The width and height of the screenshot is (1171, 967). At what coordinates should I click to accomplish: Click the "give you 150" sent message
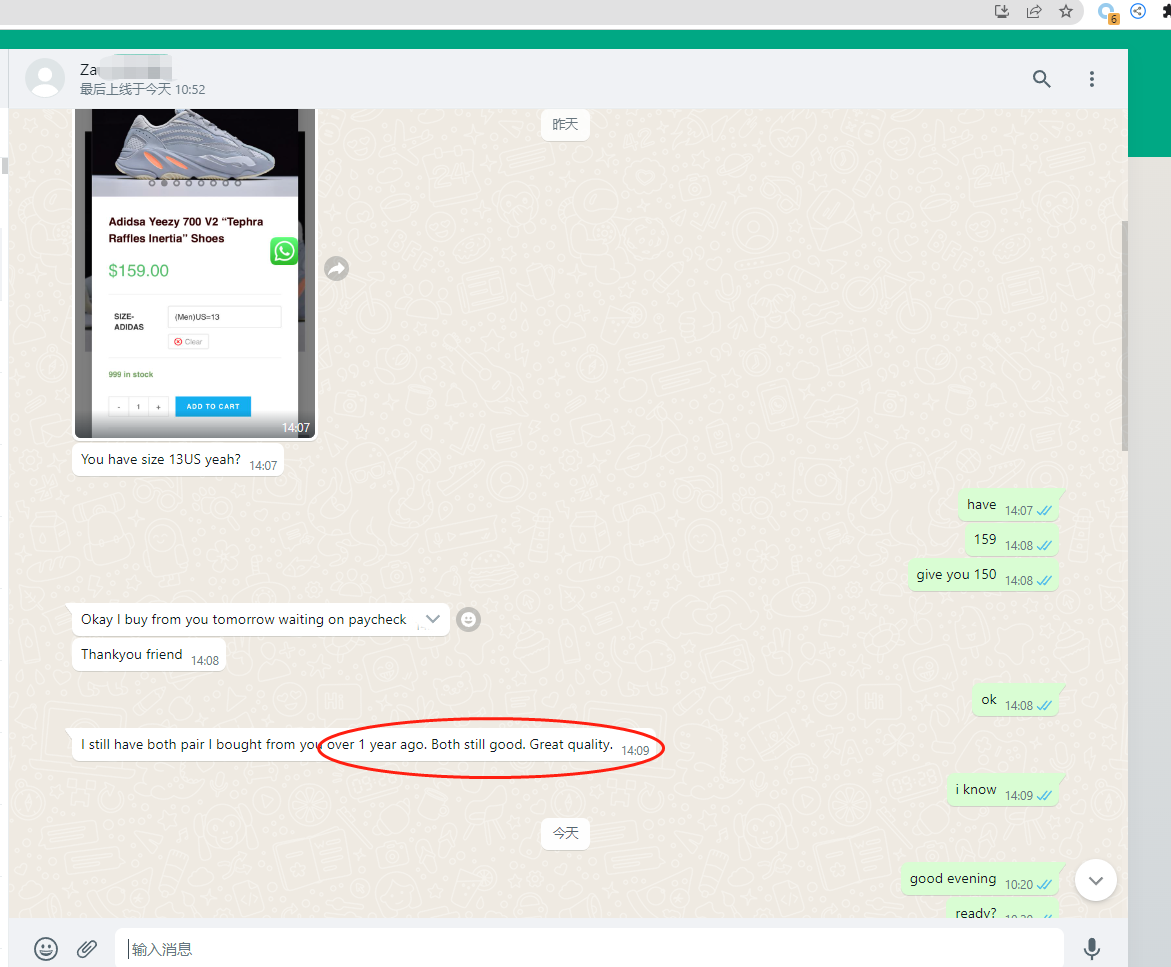pos(956,575)
